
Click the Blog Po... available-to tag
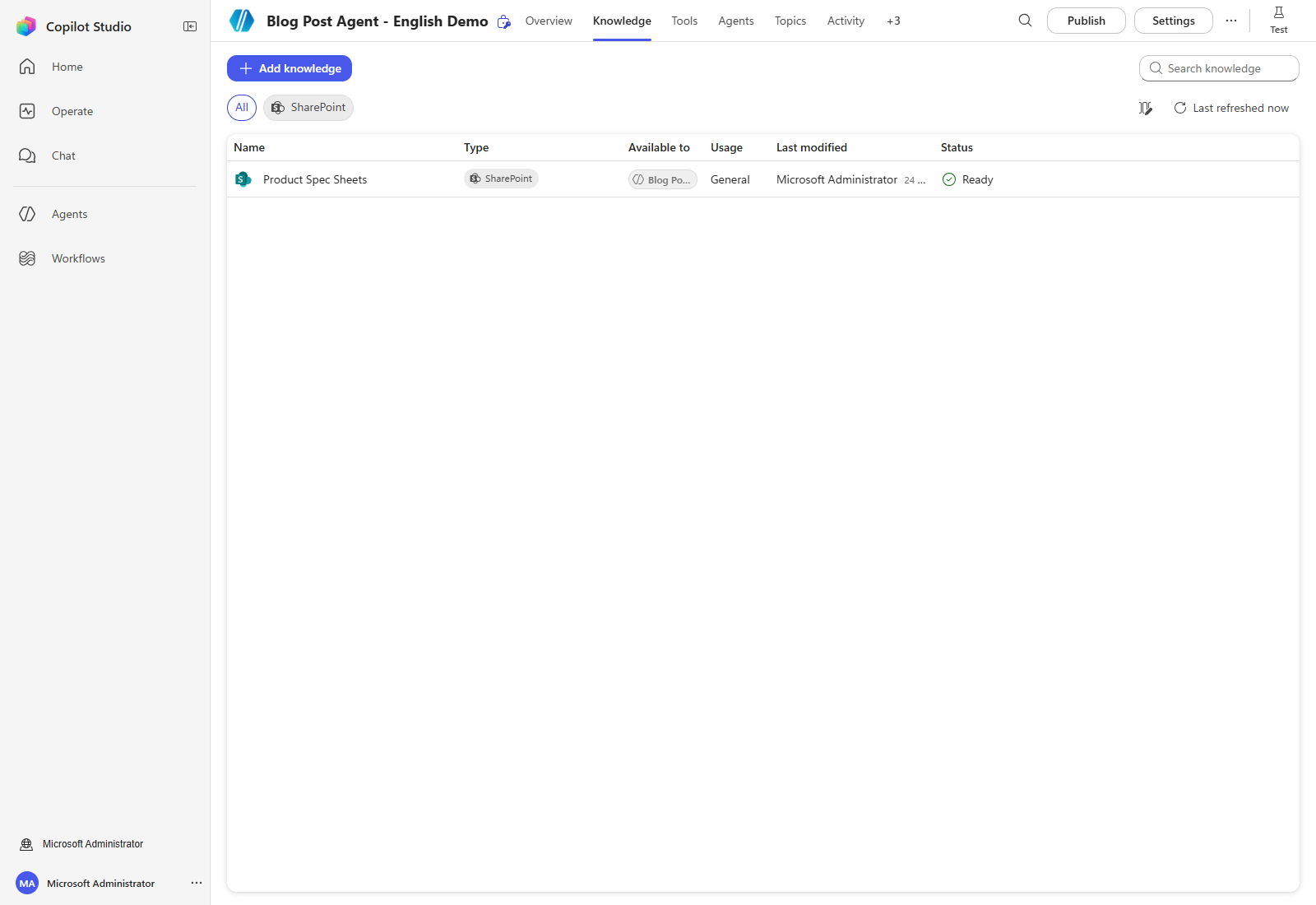(663, 179)
